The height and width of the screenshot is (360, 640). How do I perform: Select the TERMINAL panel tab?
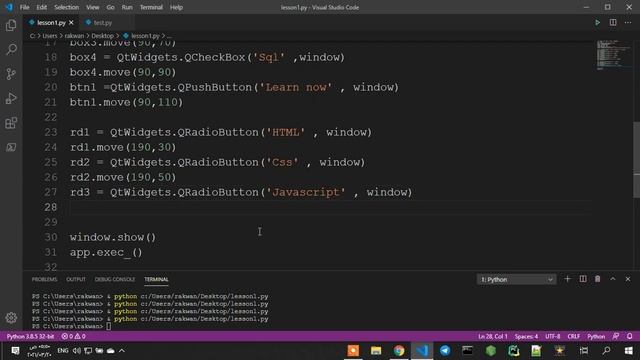[x=156, y=280]
